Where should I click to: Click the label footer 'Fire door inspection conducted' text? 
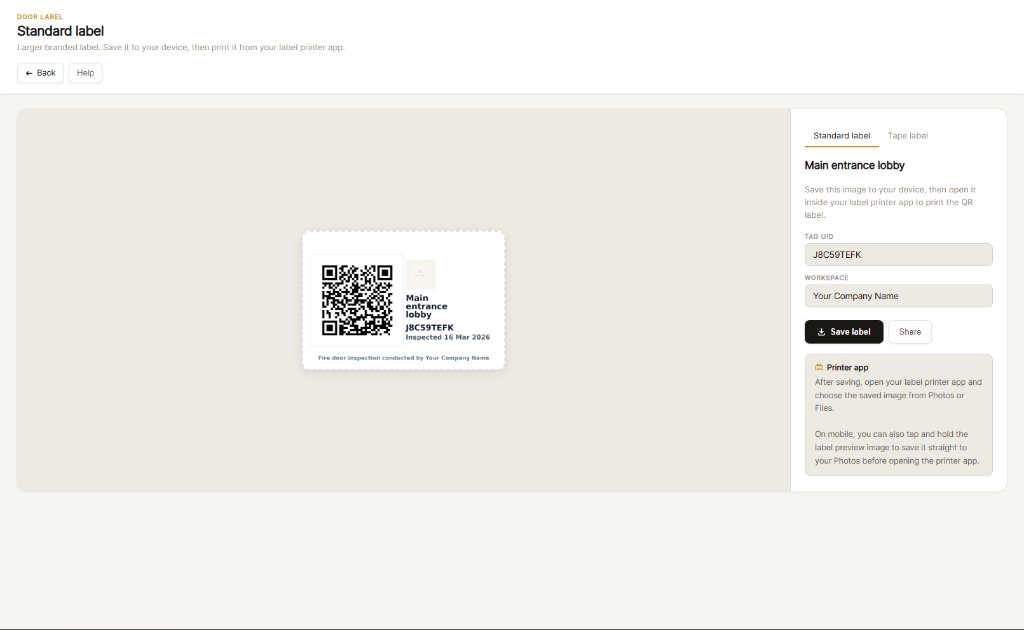pos(403,358)
